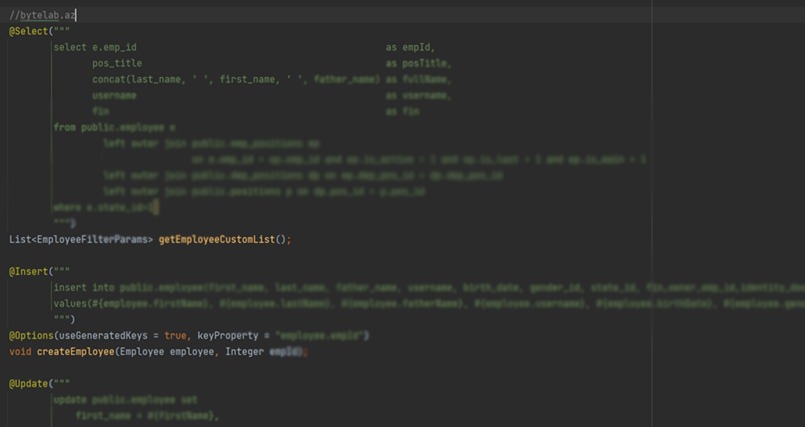805x427 pixels.
Task: Click the bytelab.az link in the comment
Action: (x=48, y=16)
